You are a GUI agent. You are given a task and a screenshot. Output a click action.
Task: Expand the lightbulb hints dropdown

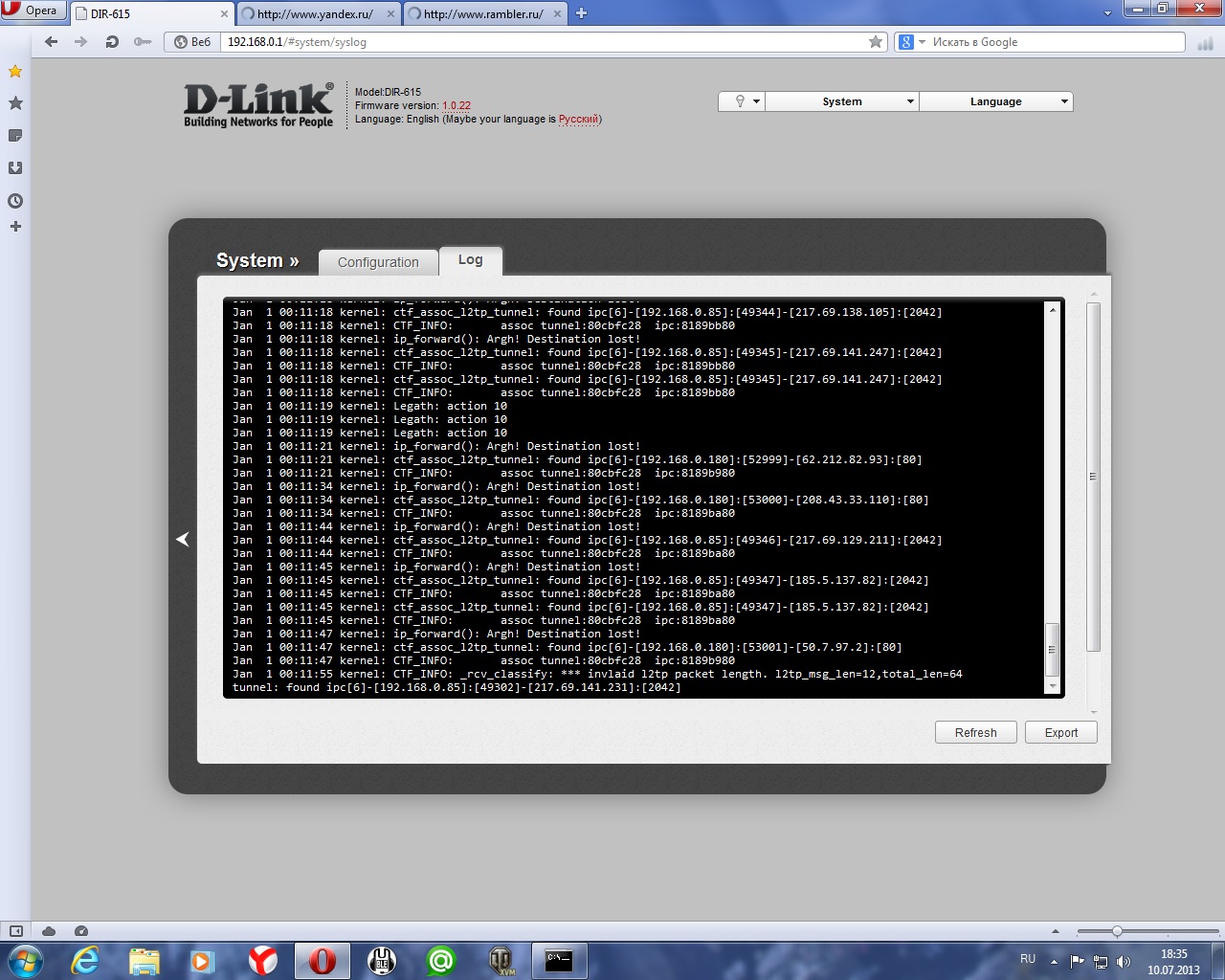[742, 101]
